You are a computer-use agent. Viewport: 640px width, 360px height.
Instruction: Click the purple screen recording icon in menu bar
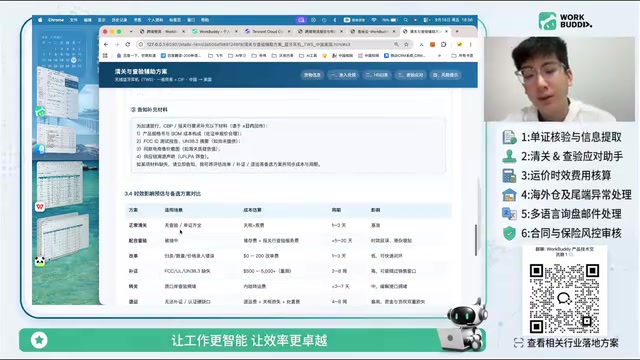[x=301, y=20]
